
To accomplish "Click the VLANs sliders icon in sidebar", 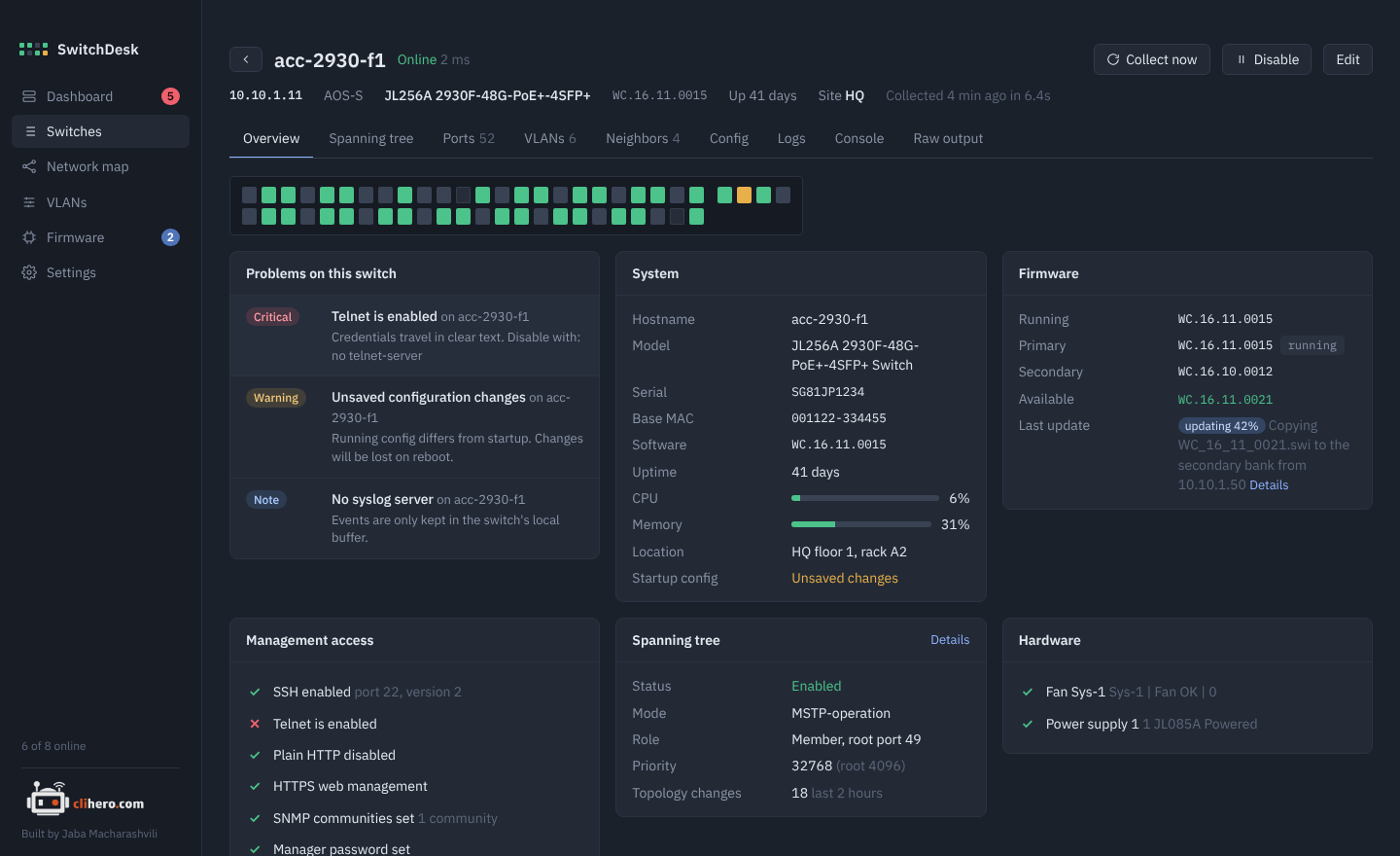I will click(x=29, y=202).
